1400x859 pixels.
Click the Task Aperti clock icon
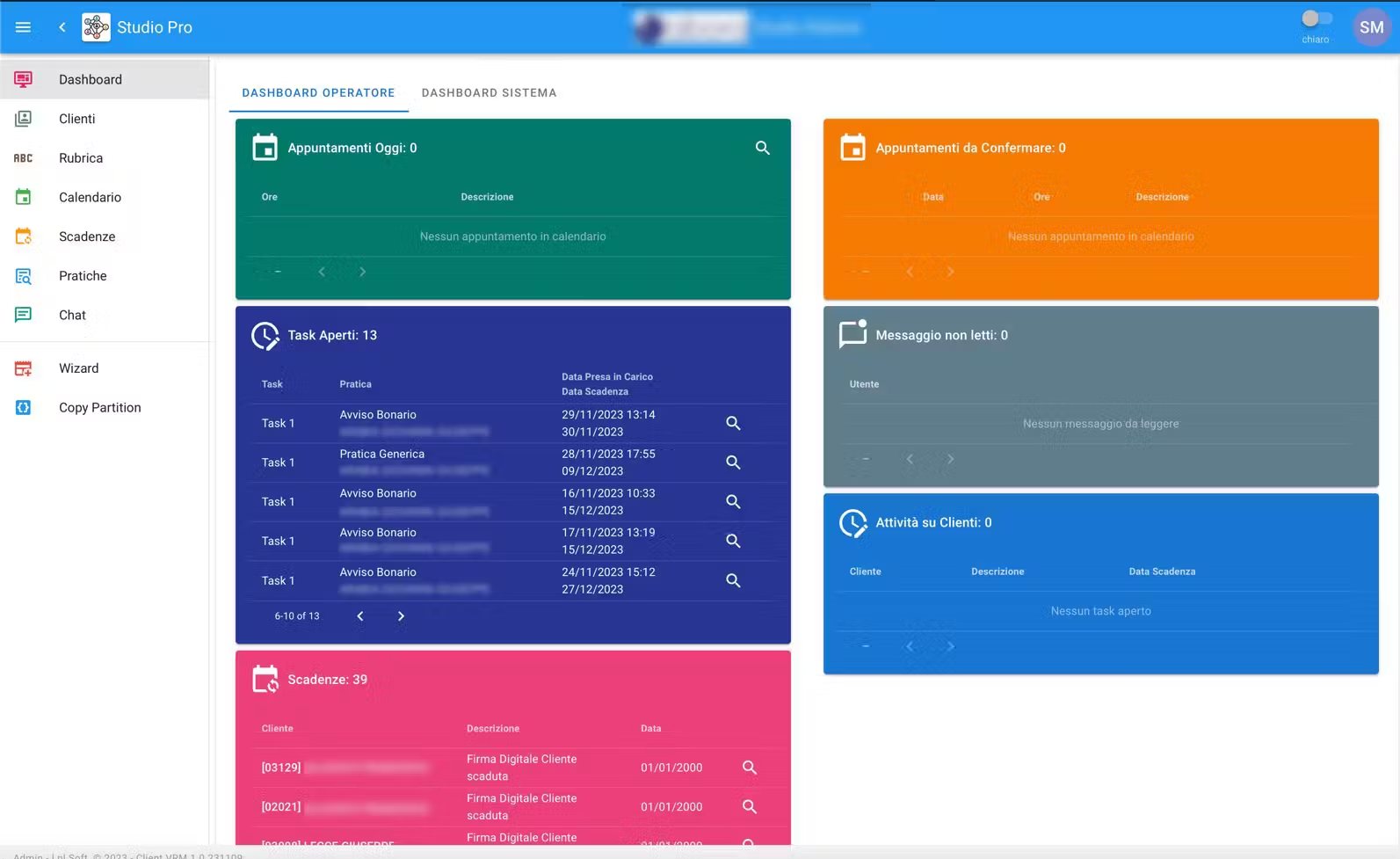click(x=265, y=335)
